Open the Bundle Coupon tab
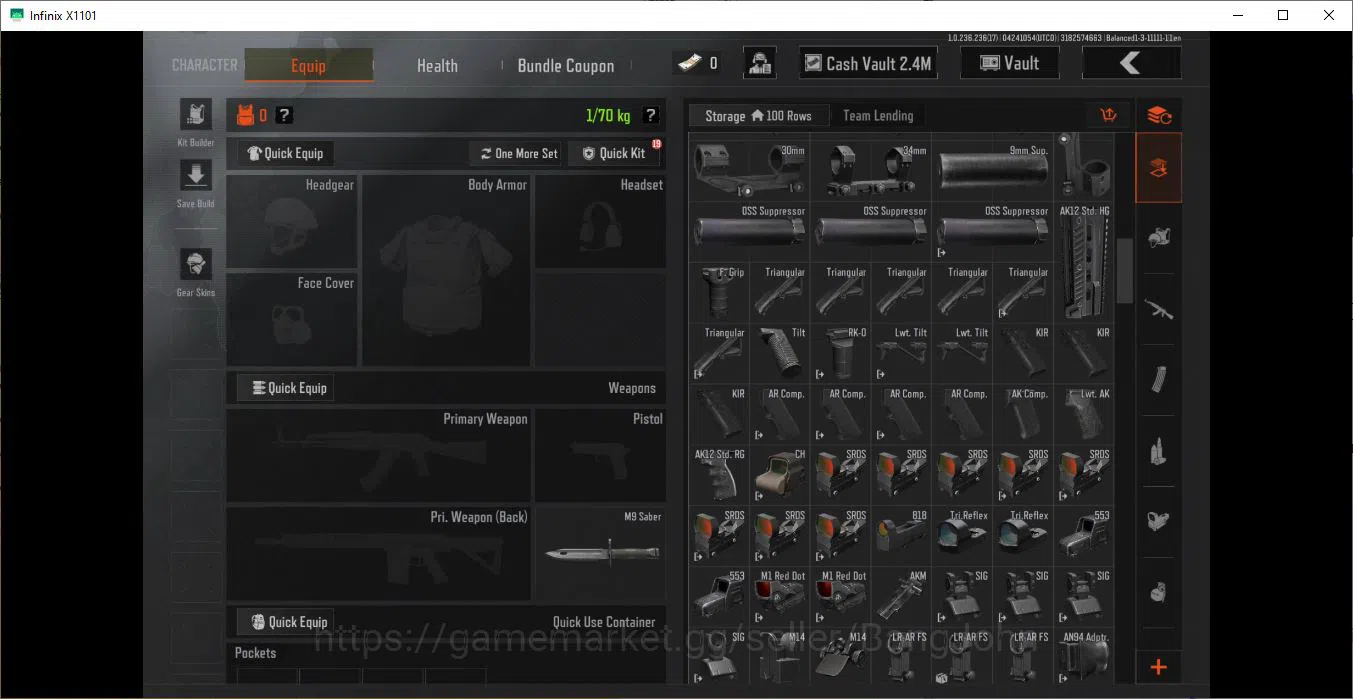 pyautogui.click(x=566, y=65)
